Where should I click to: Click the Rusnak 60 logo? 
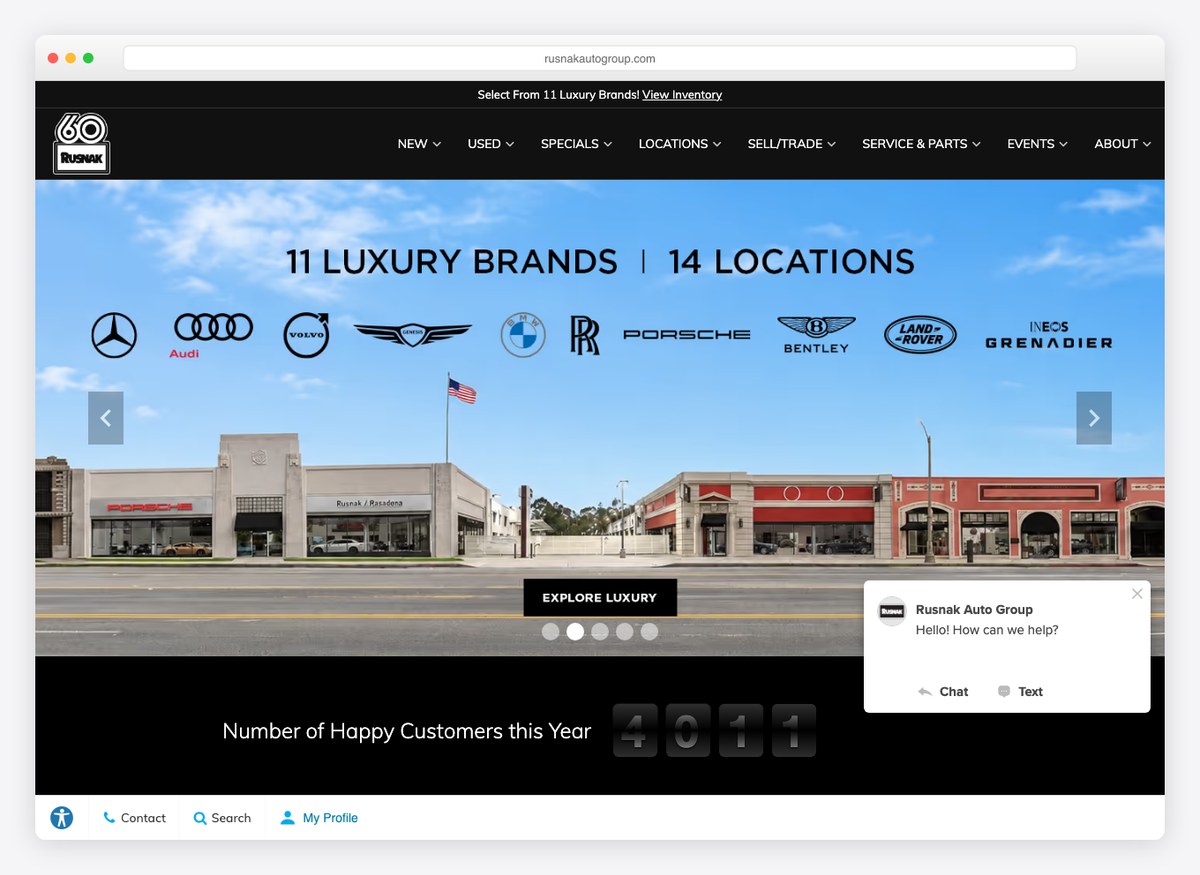[x=81, y=143]
